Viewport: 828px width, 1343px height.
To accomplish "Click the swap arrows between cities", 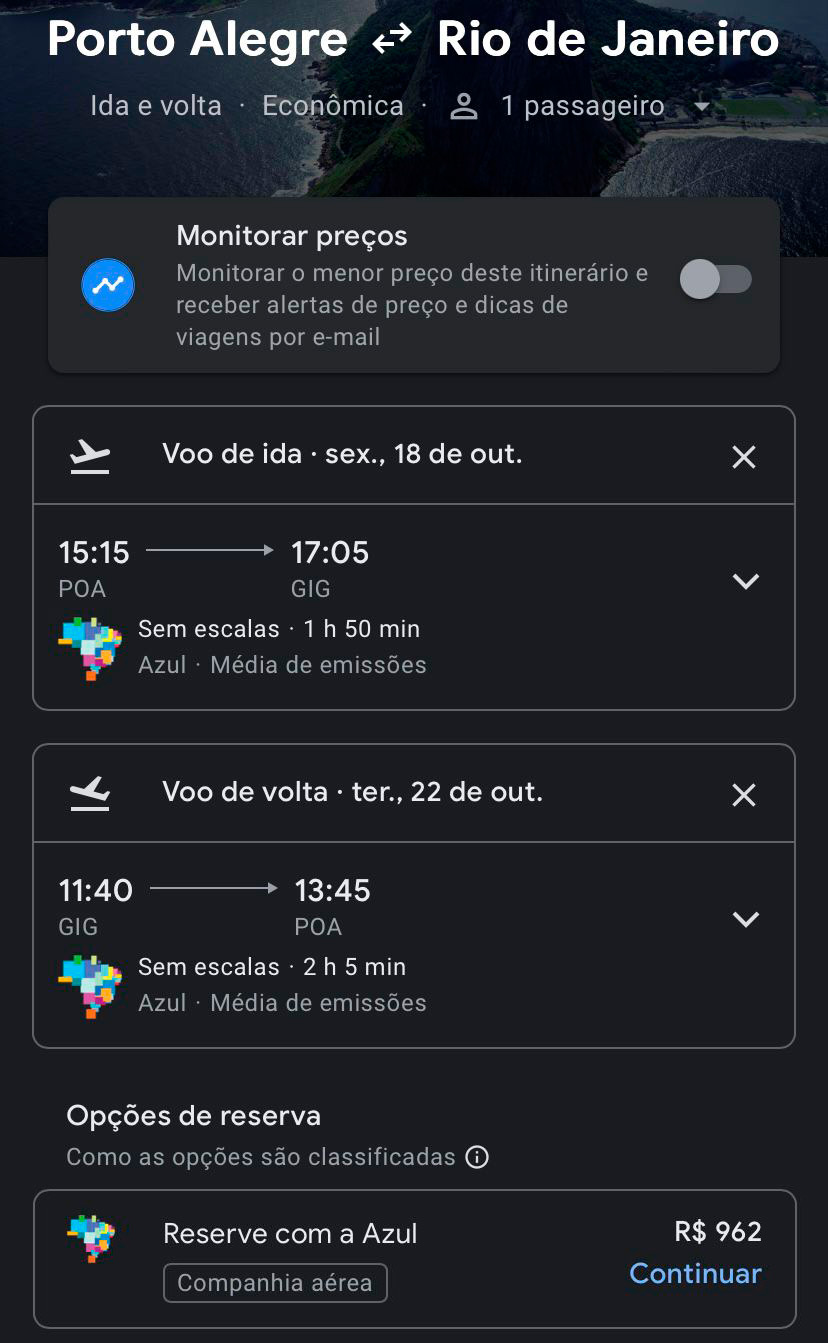I will pyautogui.click(x=392, y=40).
